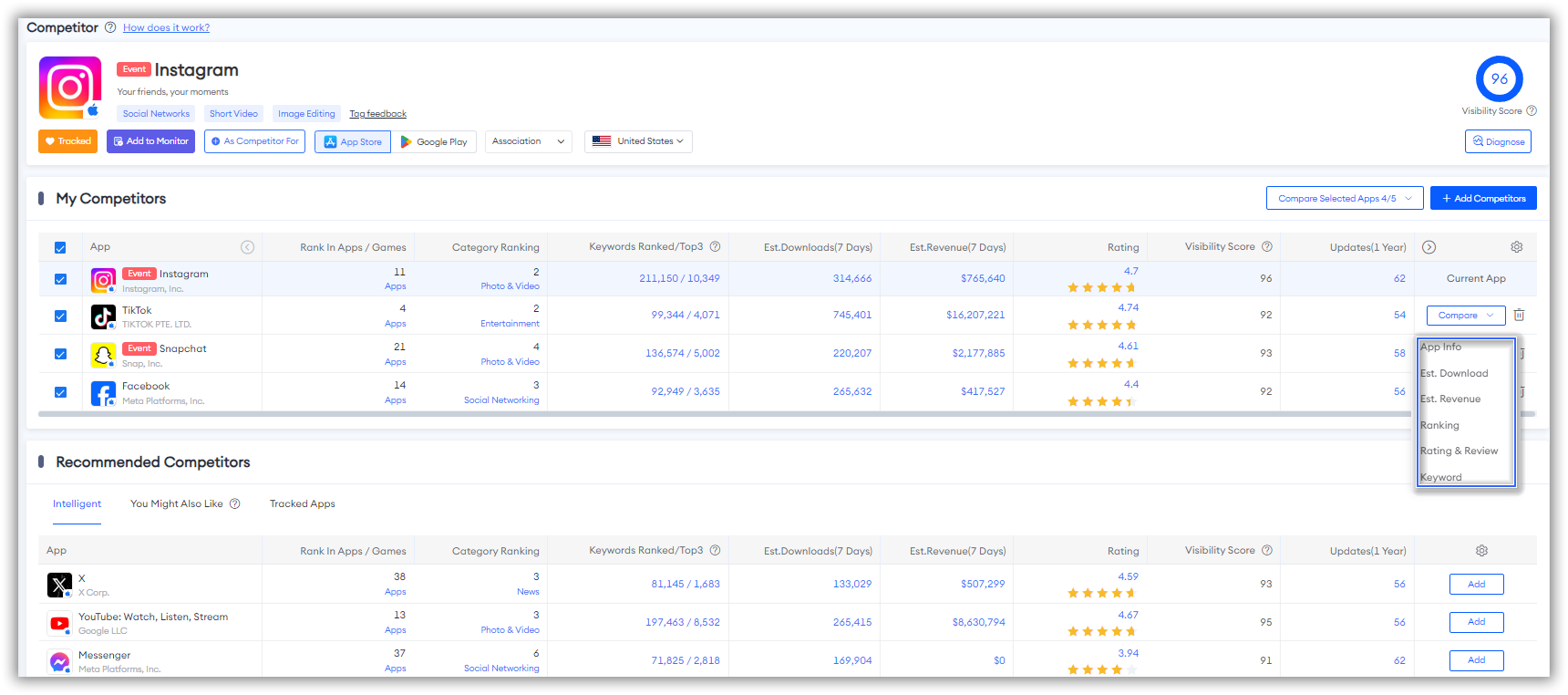The width and height of the screenshot is (1568, 695).
Task: Switch to the Intelligent tab
Action: click(x=77, y=503)
